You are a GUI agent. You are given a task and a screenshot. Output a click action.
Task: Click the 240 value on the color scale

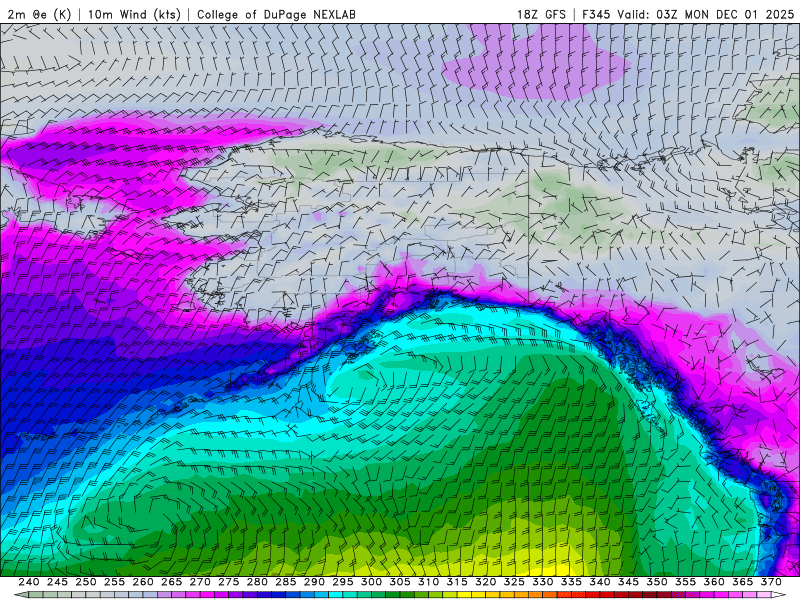point(29,582)
